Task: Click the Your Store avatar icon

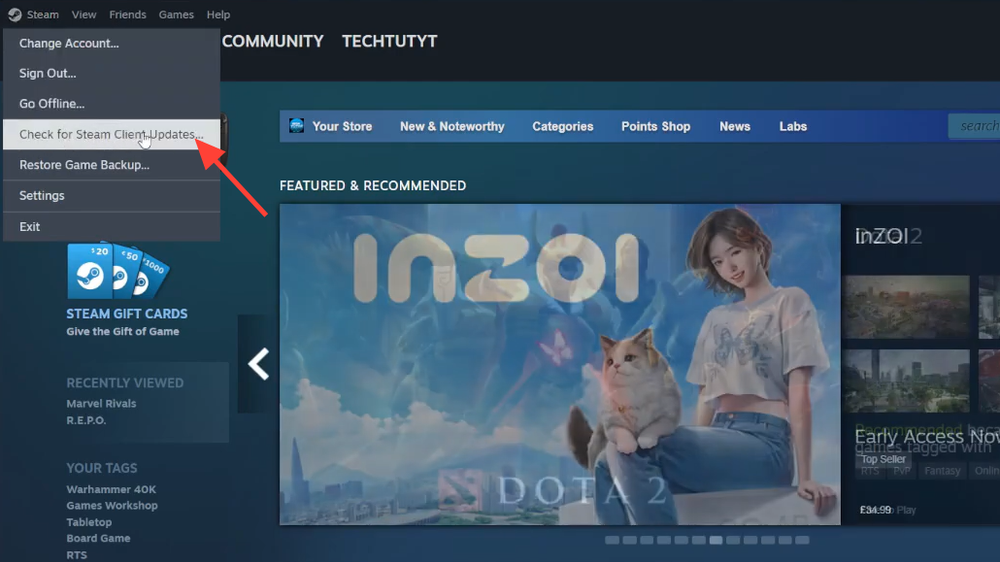Action: (x=297, y=126)
